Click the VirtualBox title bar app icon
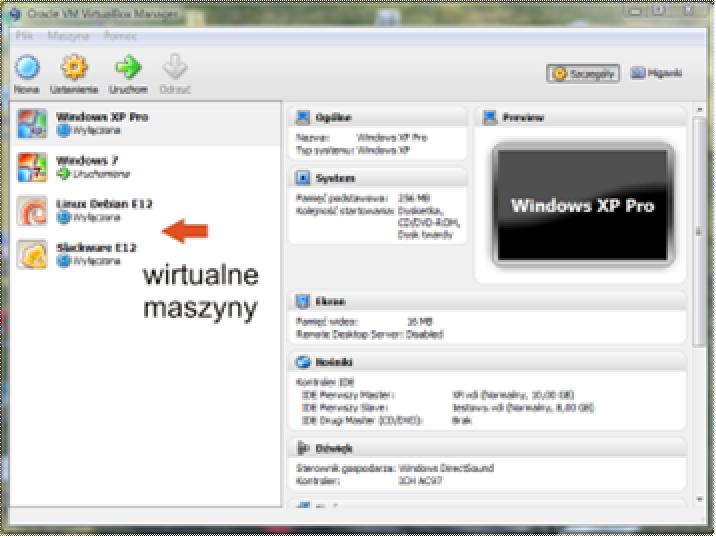The width and height of the screenshot is (716, 538). [x=15, y=14]
